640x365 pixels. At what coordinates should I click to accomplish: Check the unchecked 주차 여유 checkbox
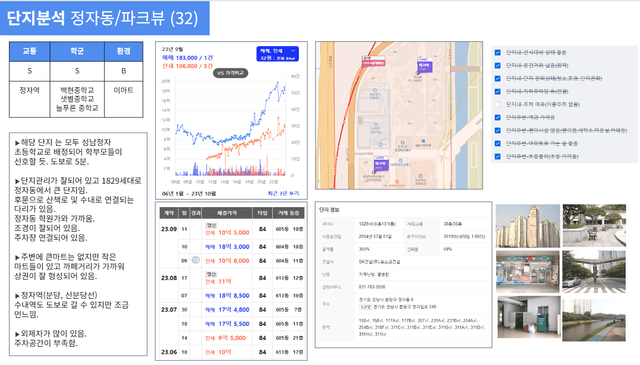coord(498,105)
